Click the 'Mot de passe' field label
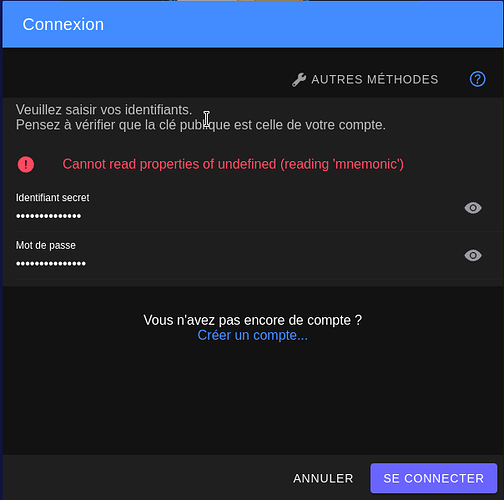Viewport: 504px width, 500px height. click(x=46, y=245)
